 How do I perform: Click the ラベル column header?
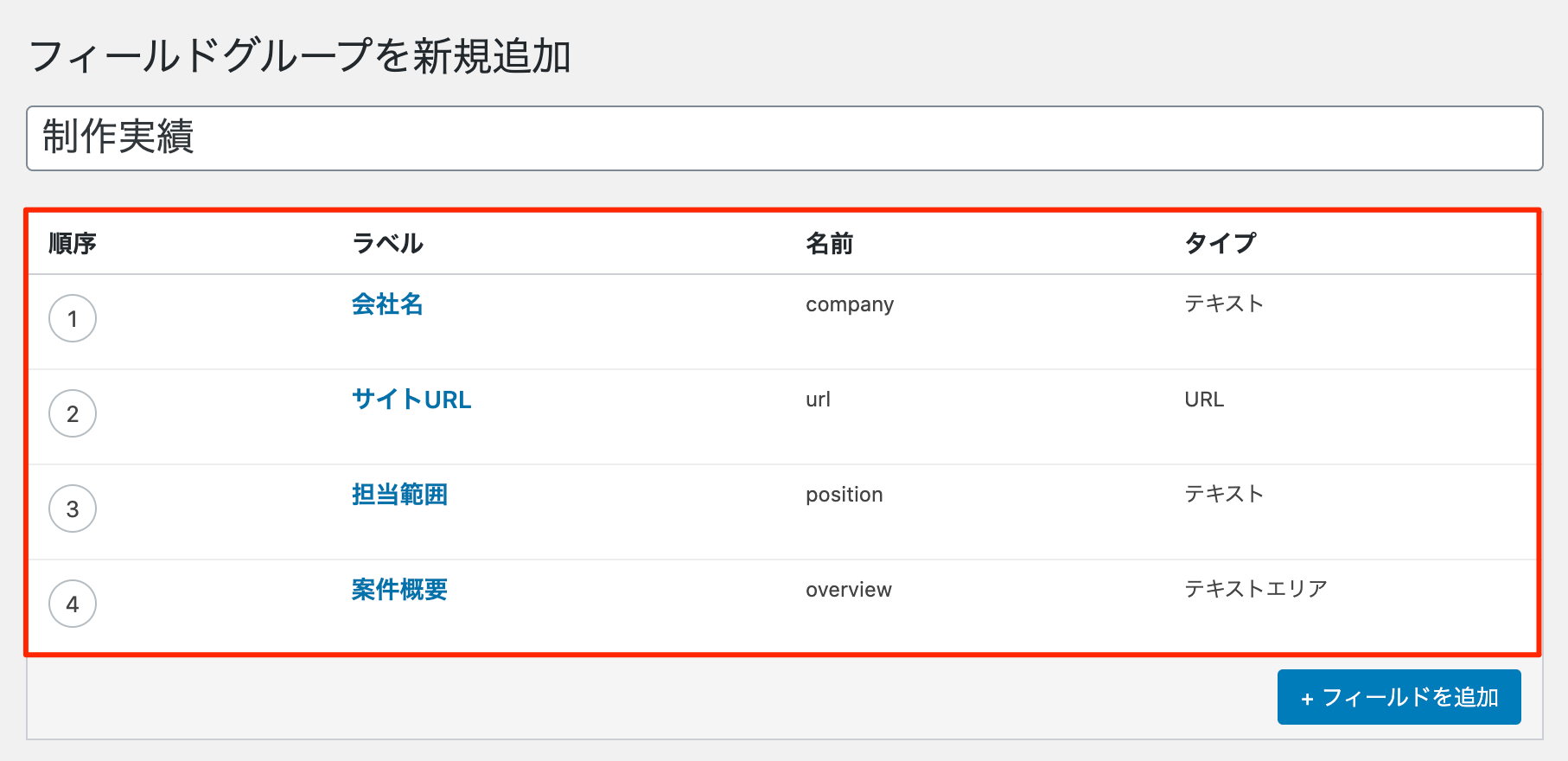(387, 244)
